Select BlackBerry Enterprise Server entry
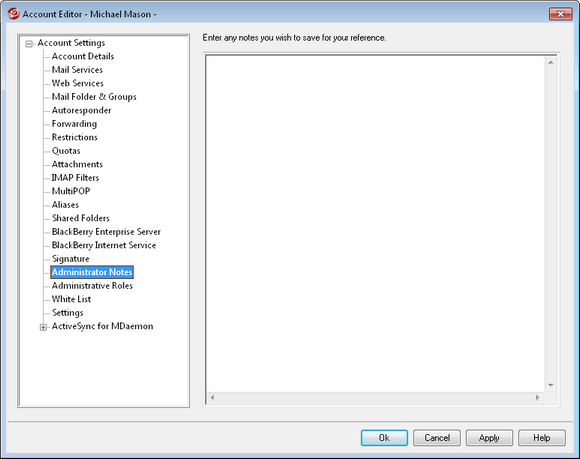Image resolution: width=580 pixels, height=459 pixels. click(106, 232)
